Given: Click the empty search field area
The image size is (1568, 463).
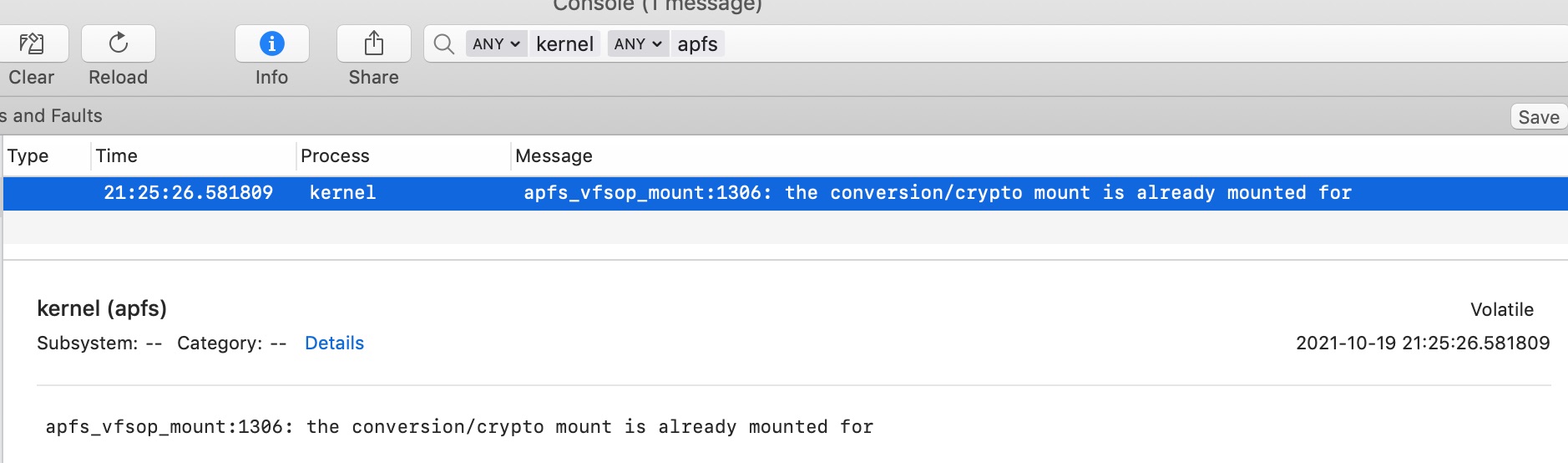Looking at the screenshot, I should click(x=1144, y=44).
